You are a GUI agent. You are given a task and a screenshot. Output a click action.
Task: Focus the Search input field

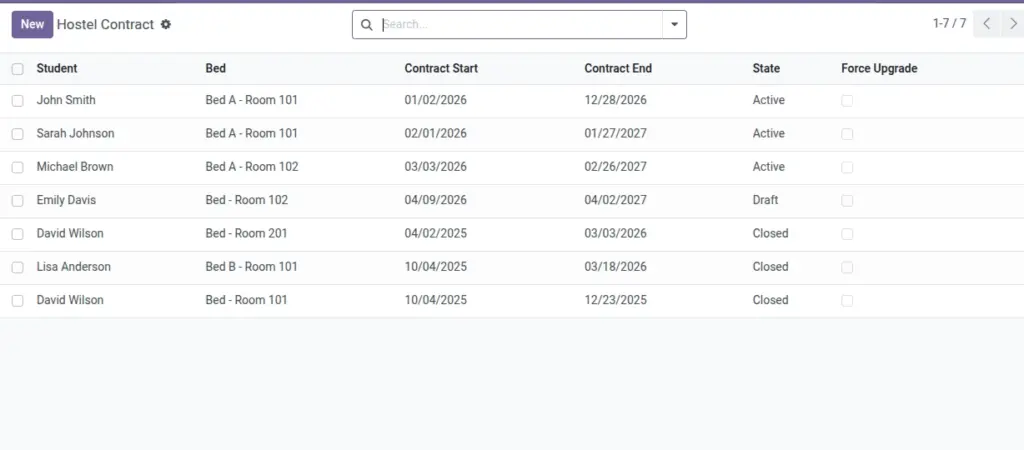pos(520,25)
